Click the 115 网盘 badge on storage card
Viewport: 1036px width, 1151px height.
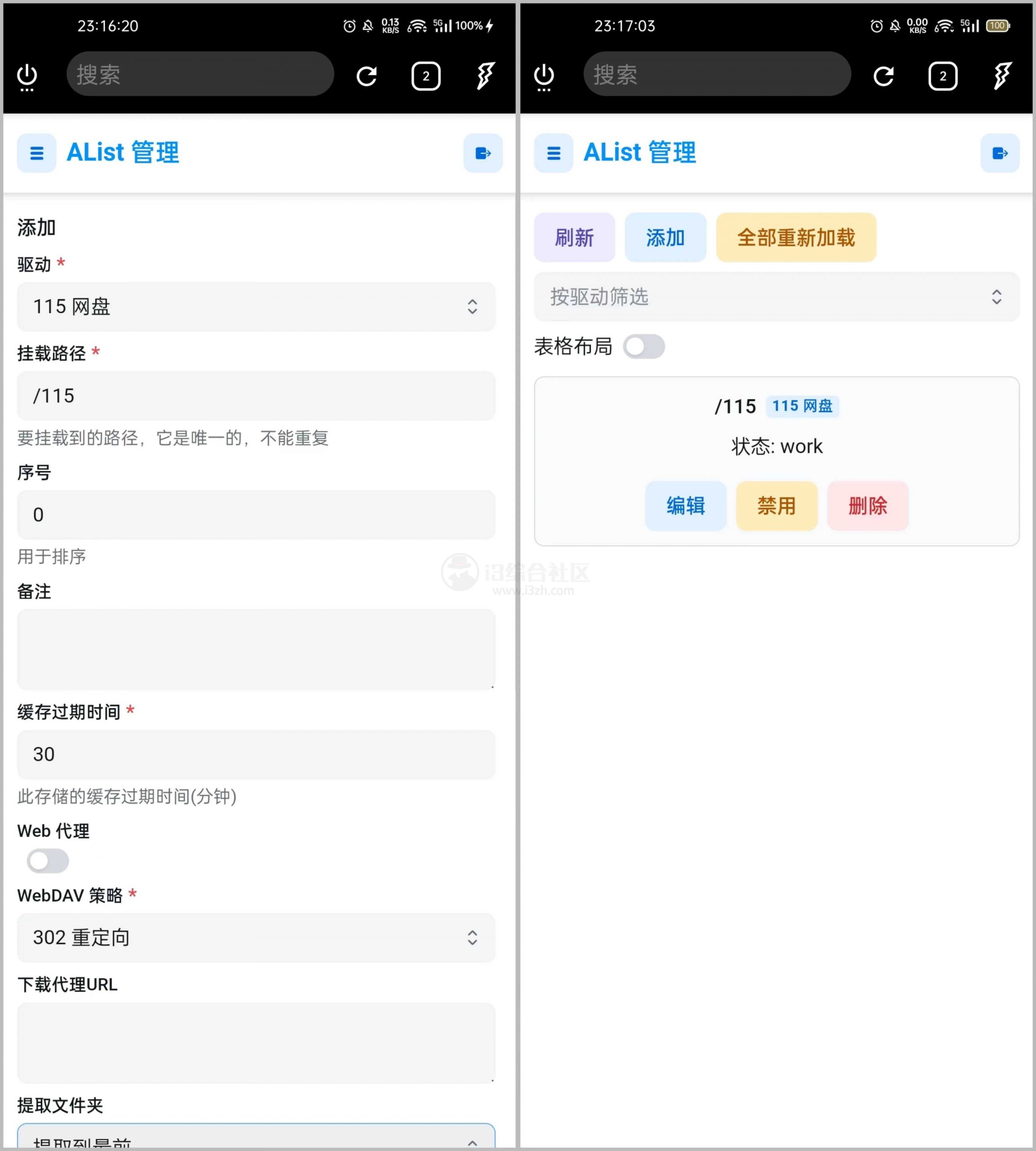tap(802, 406)
